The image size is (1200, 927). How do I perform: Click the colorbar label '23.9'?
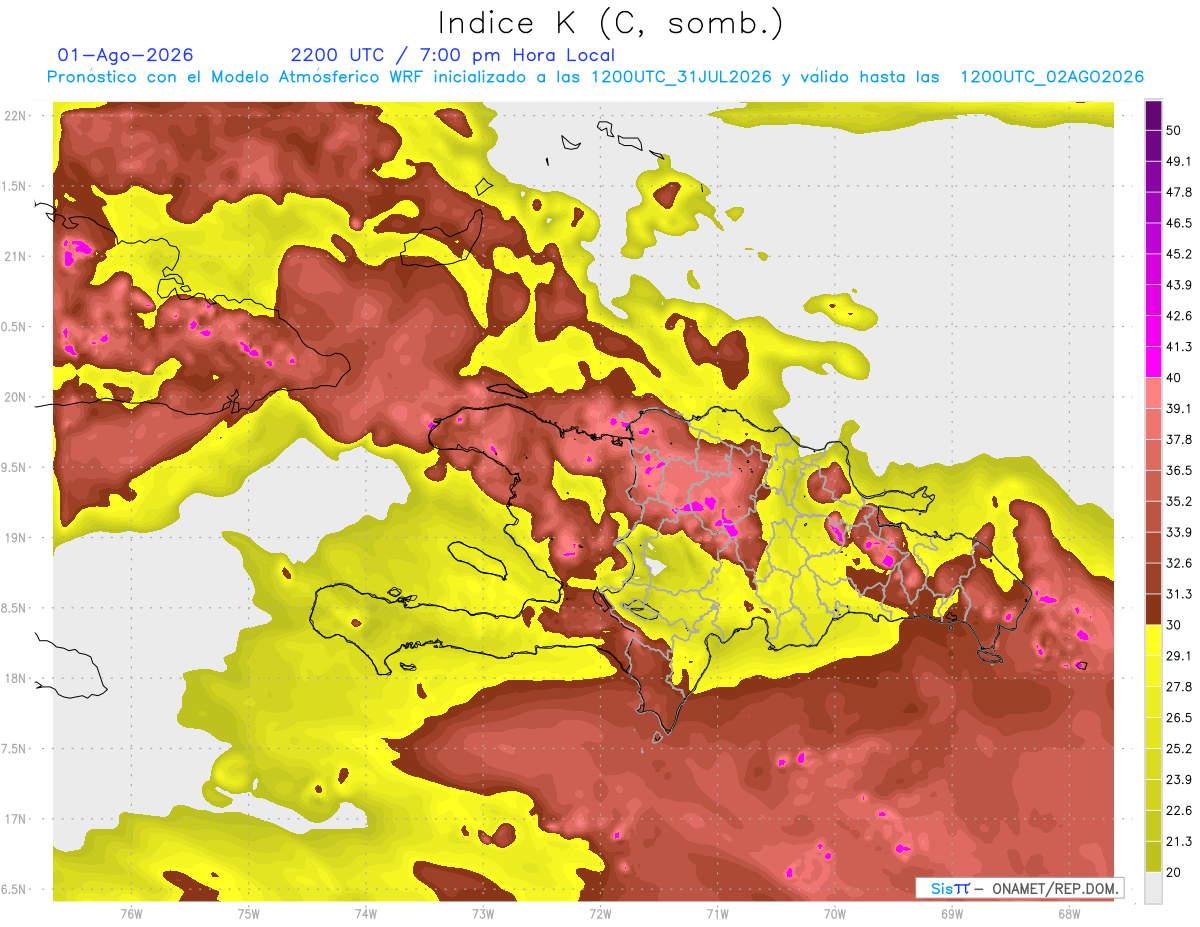point(1180,780)
